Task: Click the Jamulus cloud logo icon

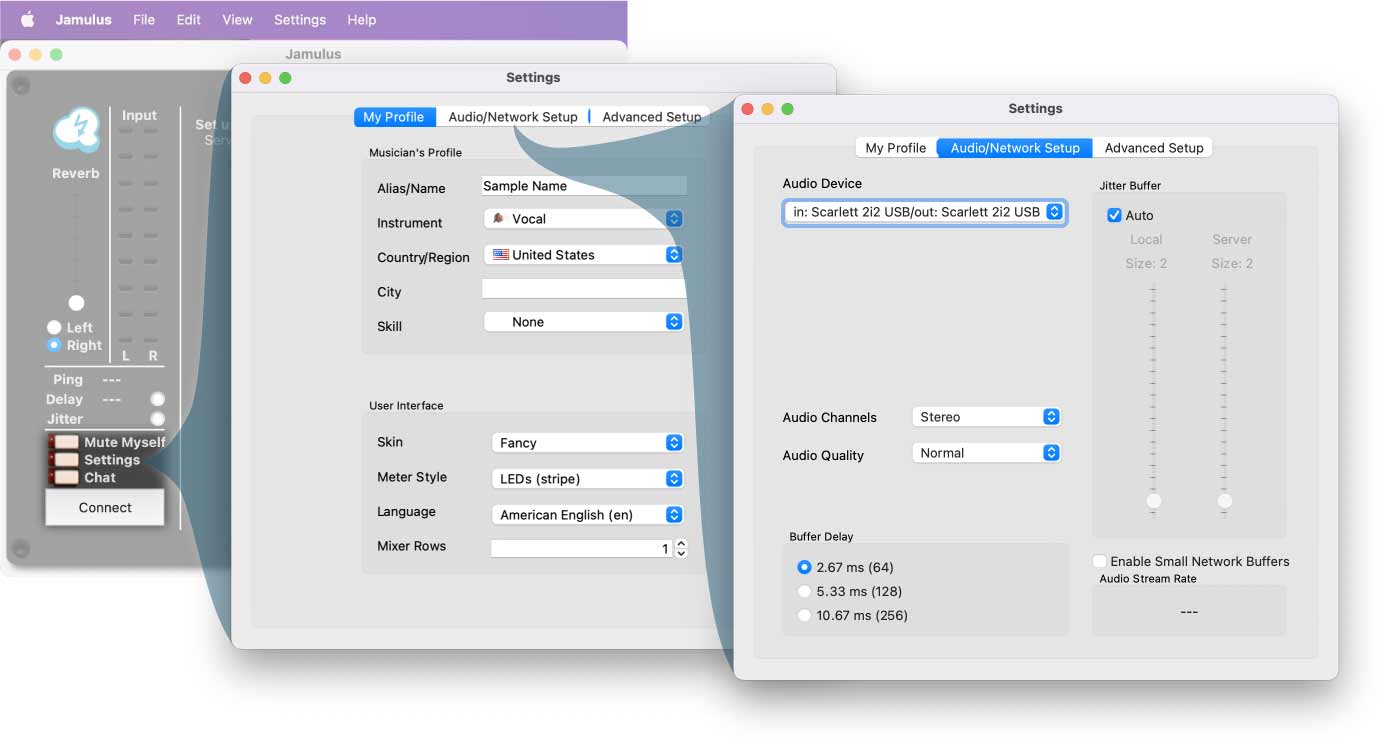Action: coord(76,131)
